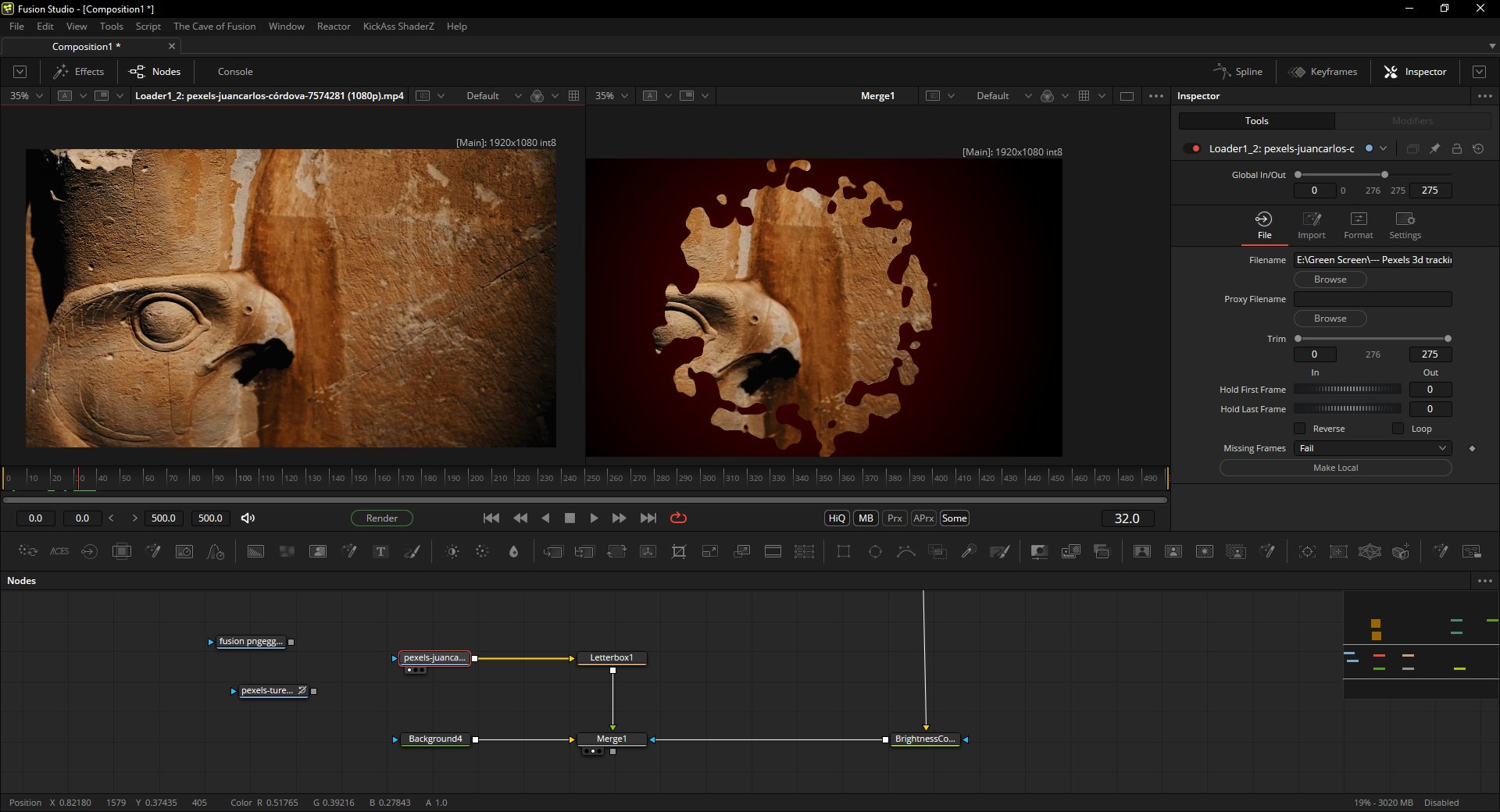Click Browse under Proxy Filename
Viewport: 1500px width, 812px height.
tap(1330, 319)
